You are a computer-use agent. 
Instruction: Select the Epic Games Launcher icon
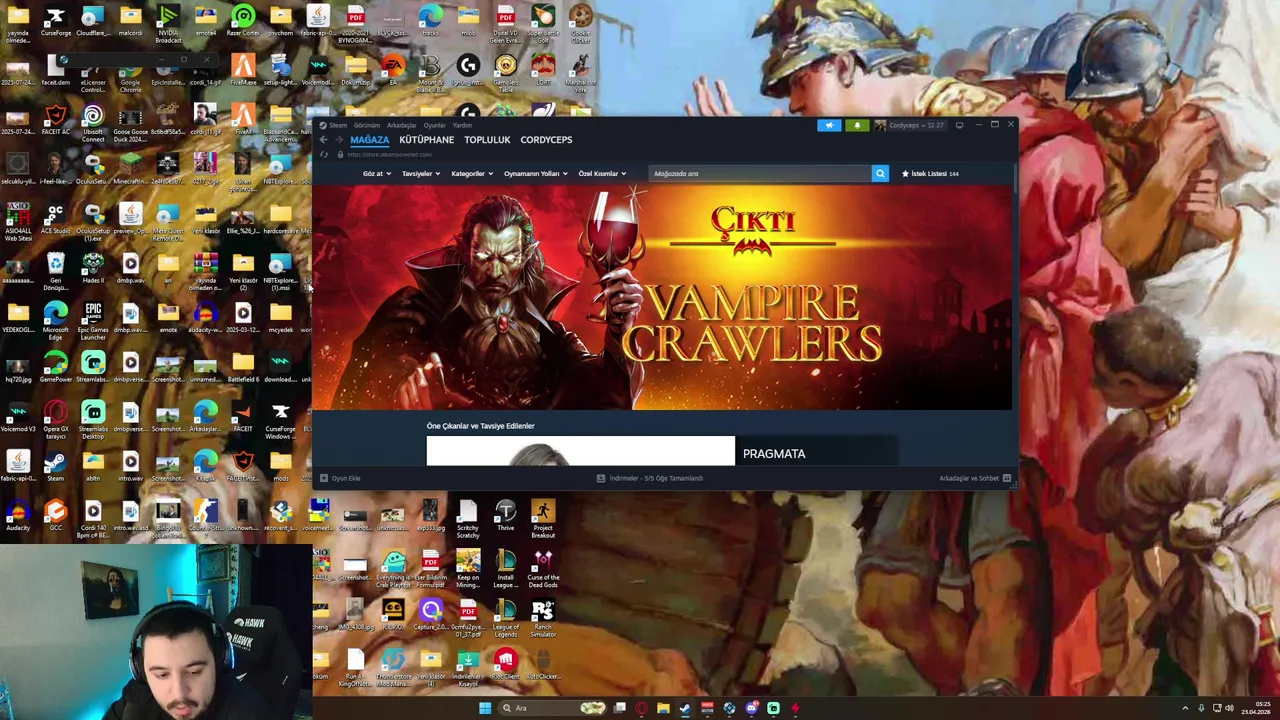(x=93, y=321)
